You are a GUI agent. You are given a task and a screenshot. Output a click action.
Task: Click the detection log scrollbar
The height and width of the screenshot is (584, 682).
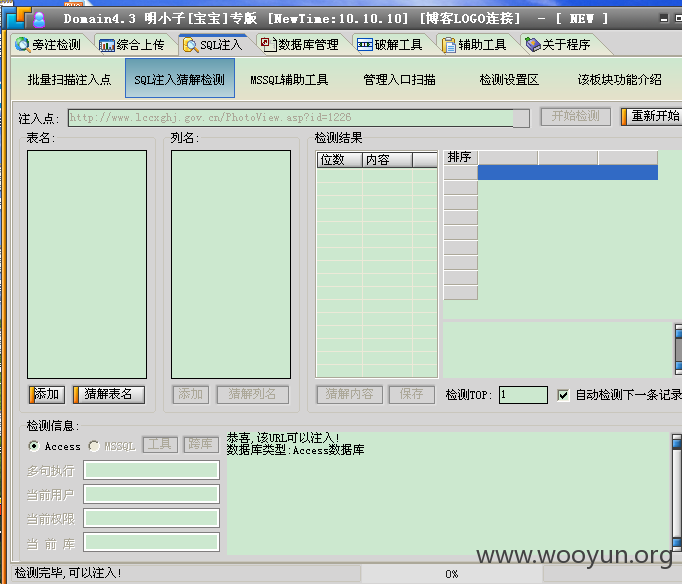click(676, 493)
